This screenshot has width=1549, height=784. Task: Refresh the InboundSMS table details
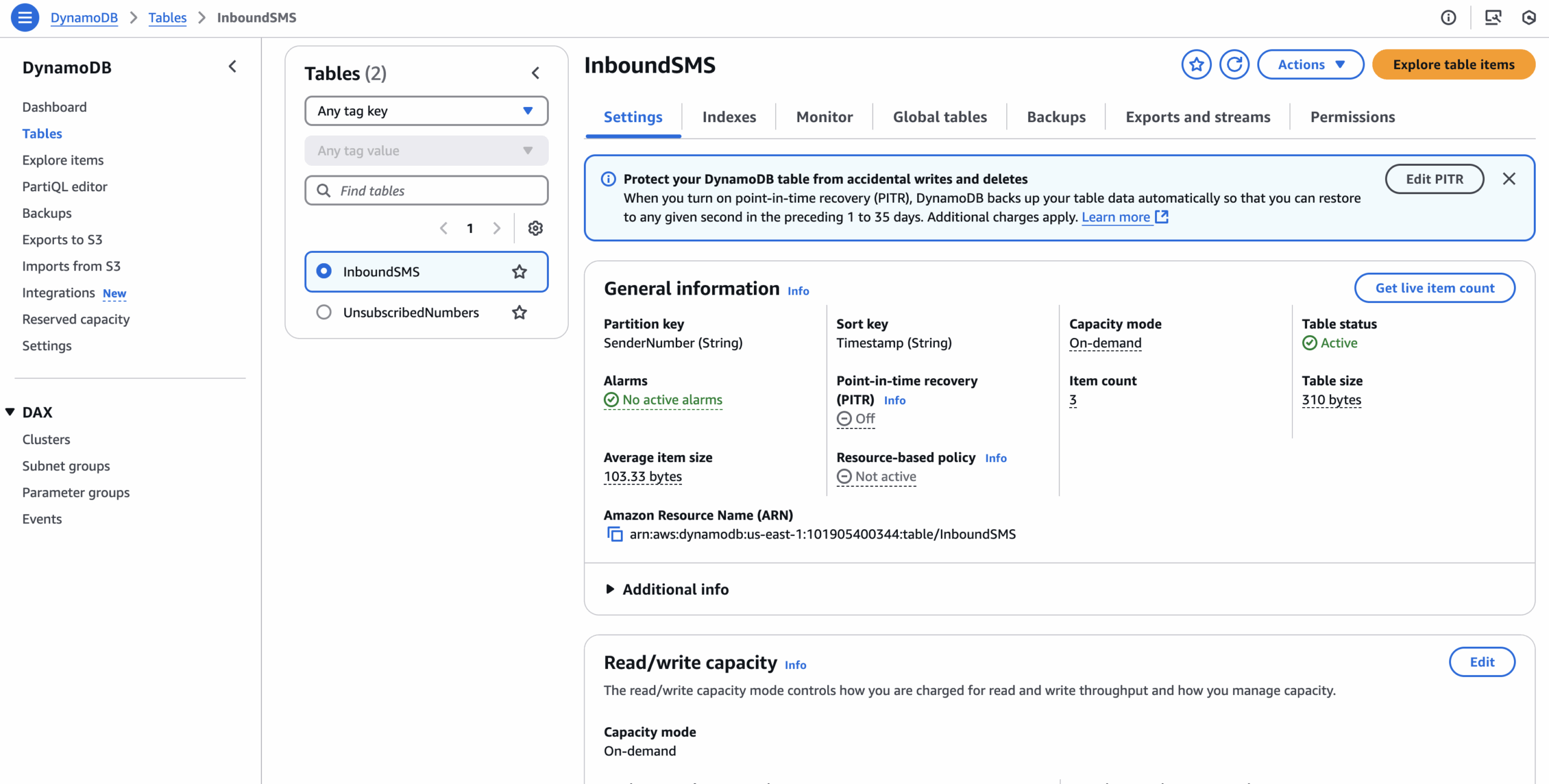tap(1234, 65)
